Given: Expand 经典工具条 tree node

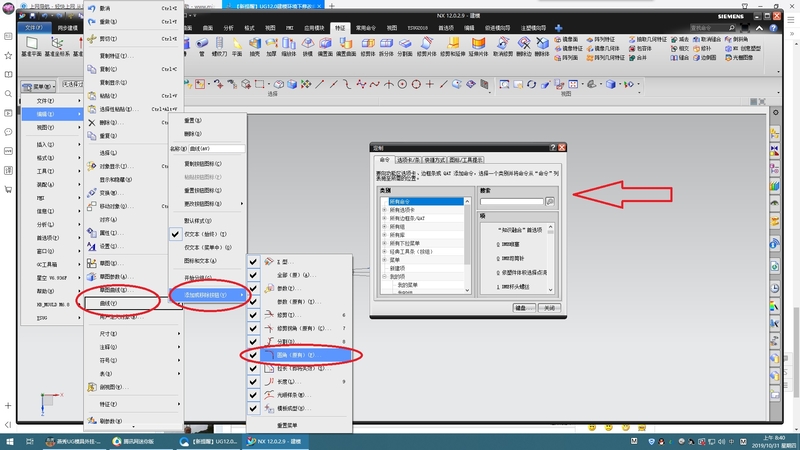Looking at the screenshot, I should coord(385,251).
